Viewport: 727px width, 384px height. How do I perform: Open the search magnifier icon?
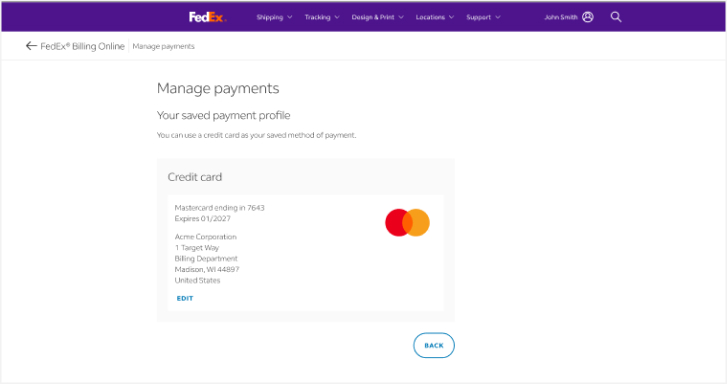click(x=616, y=17)
